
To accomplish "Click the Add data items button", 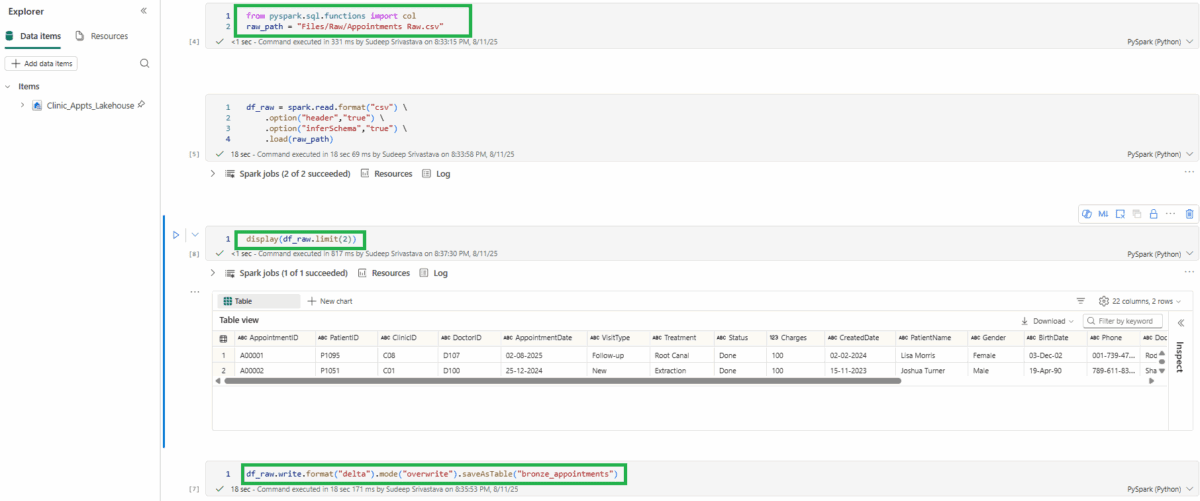I will (42, 63).
